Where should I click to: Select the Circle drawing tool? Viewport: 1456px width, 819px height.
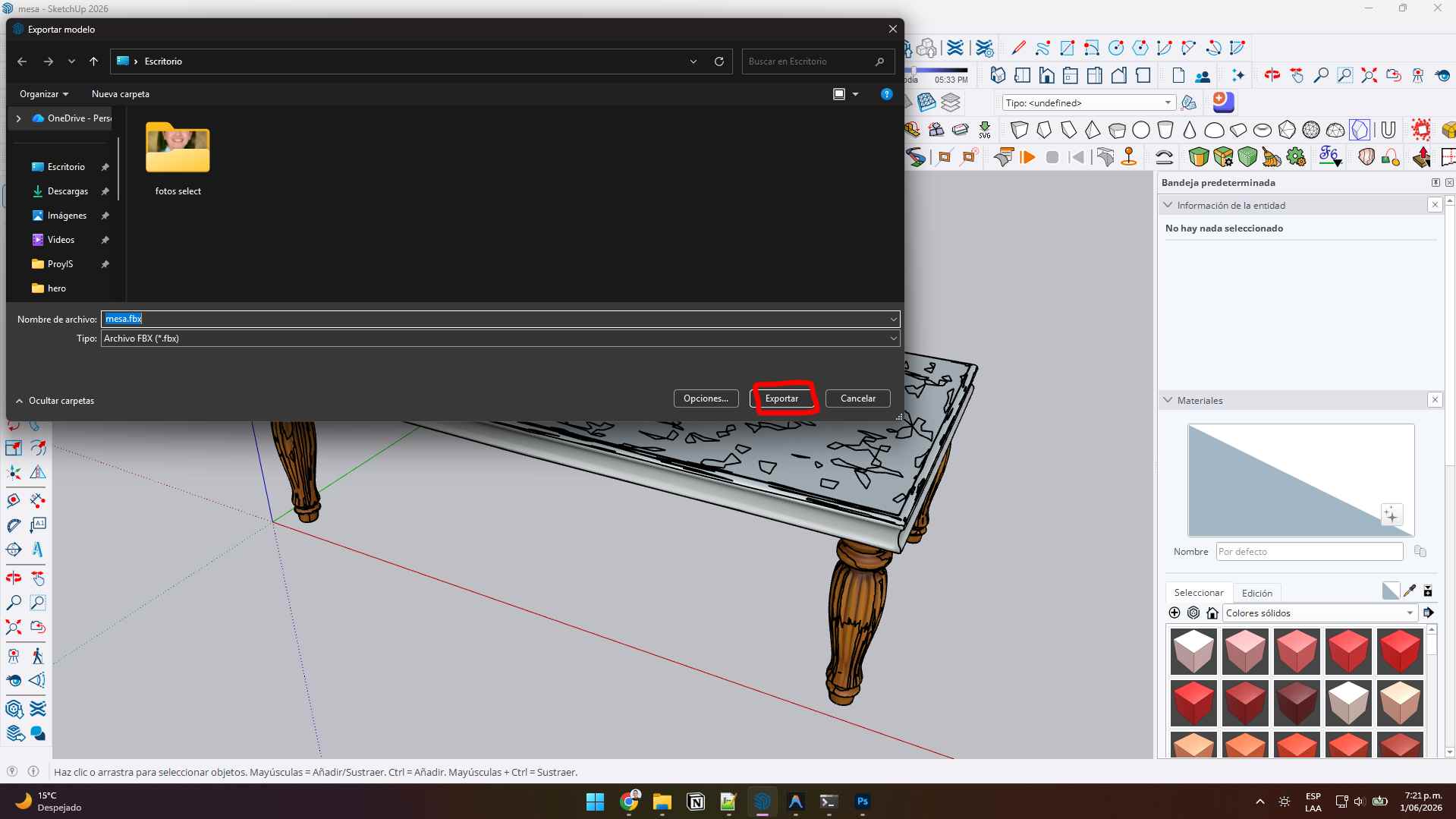1115,49
